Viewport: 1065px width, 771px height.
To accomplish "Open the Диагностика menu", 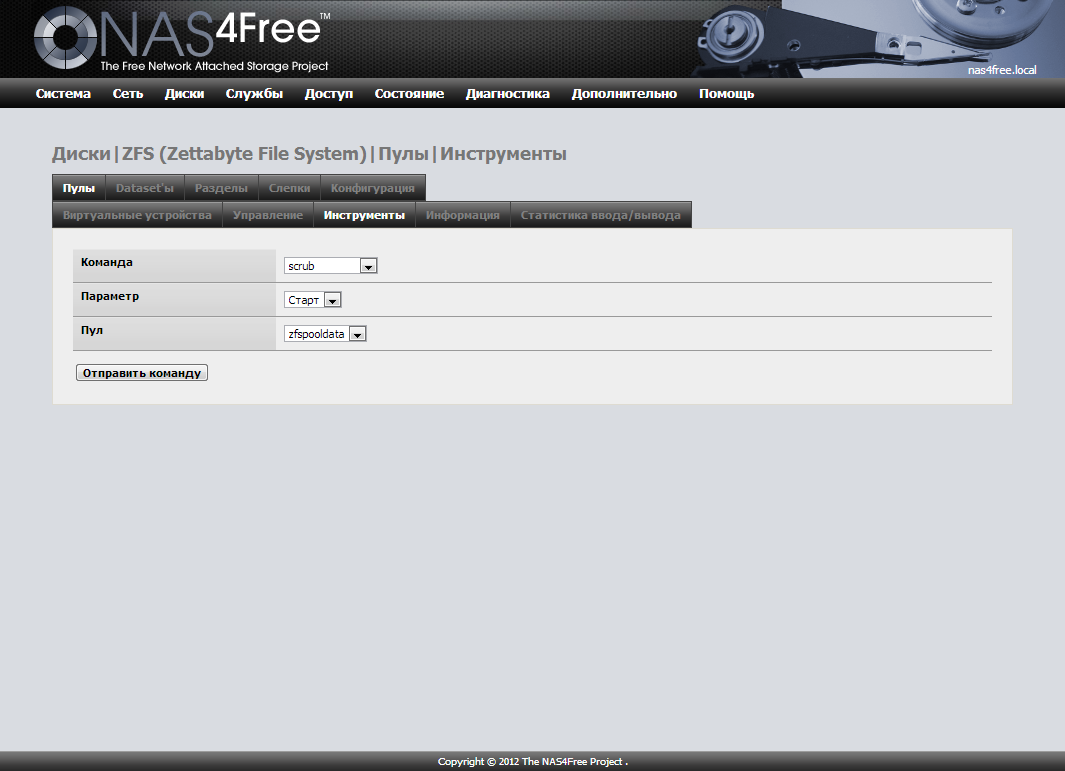I will [507, 94].
